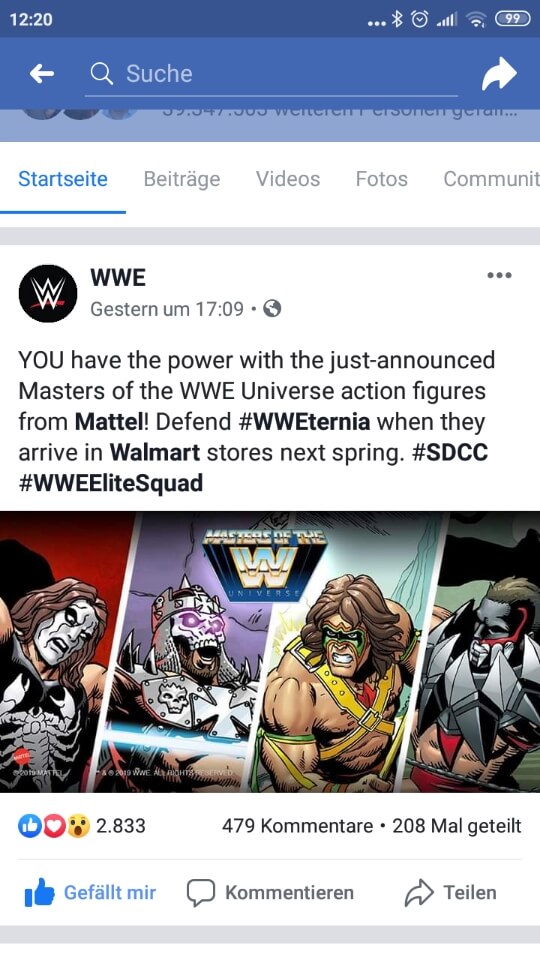Tap the public globe audience icon
The width and height of the screenshot is (540, 960).
[272, 309]
